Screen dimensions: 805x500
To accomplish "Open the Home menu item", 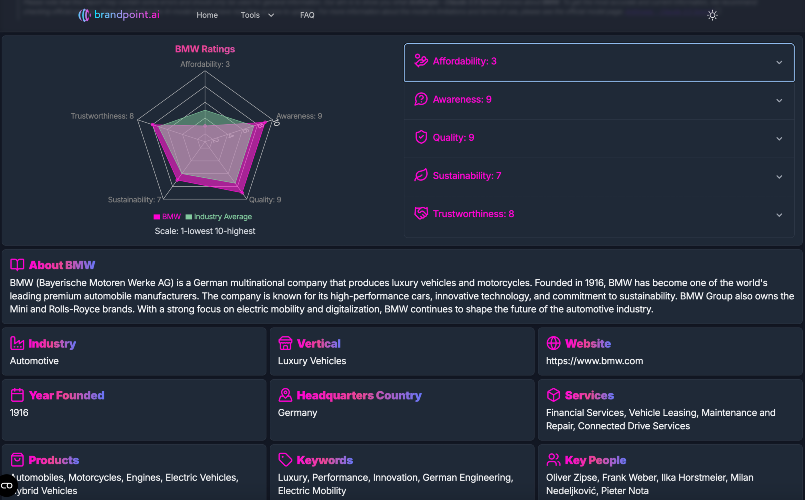I will (x=207, y=15).
